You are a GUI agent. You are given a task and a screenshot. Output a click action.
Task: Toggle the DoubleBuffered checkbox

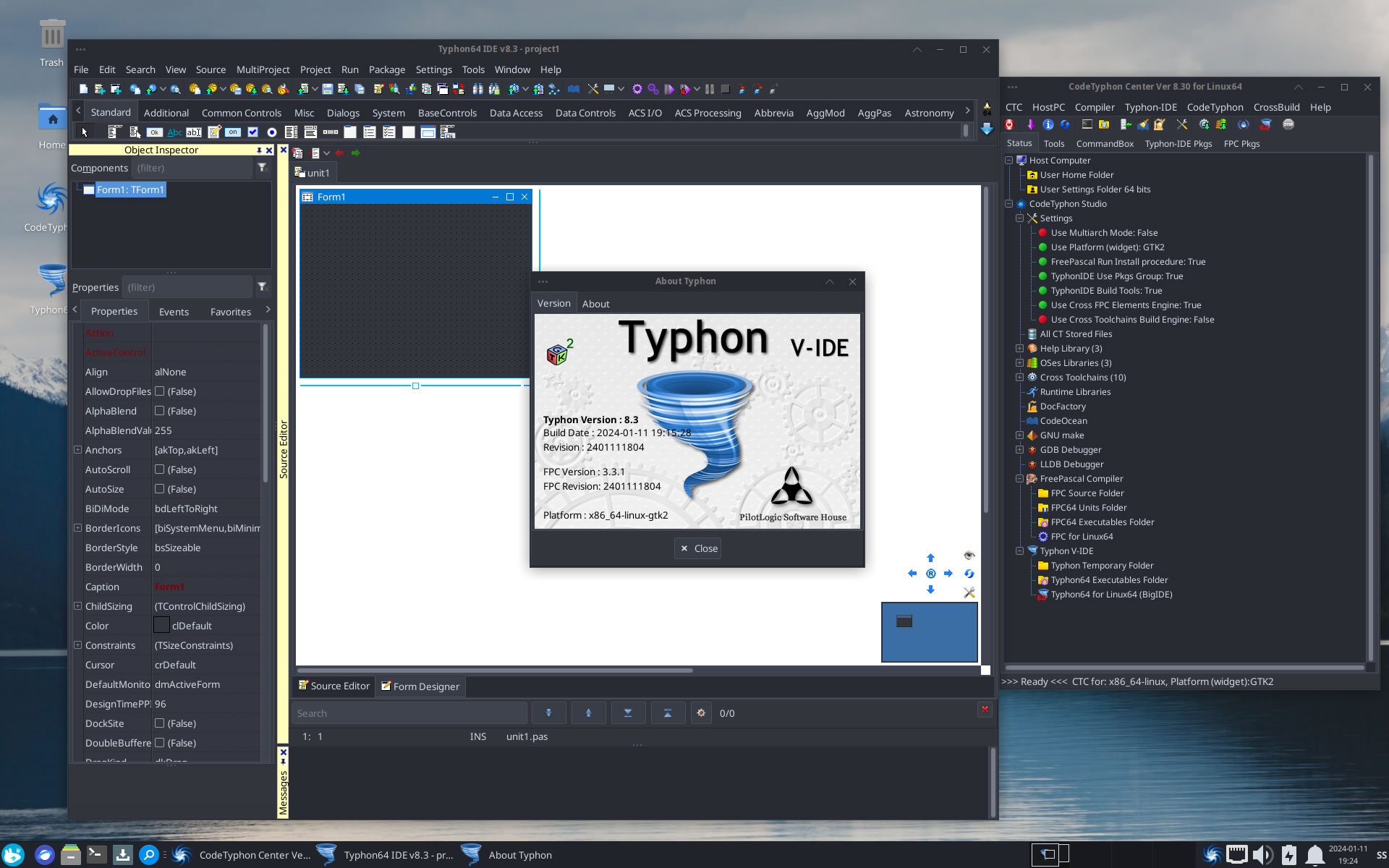(159, 743)
